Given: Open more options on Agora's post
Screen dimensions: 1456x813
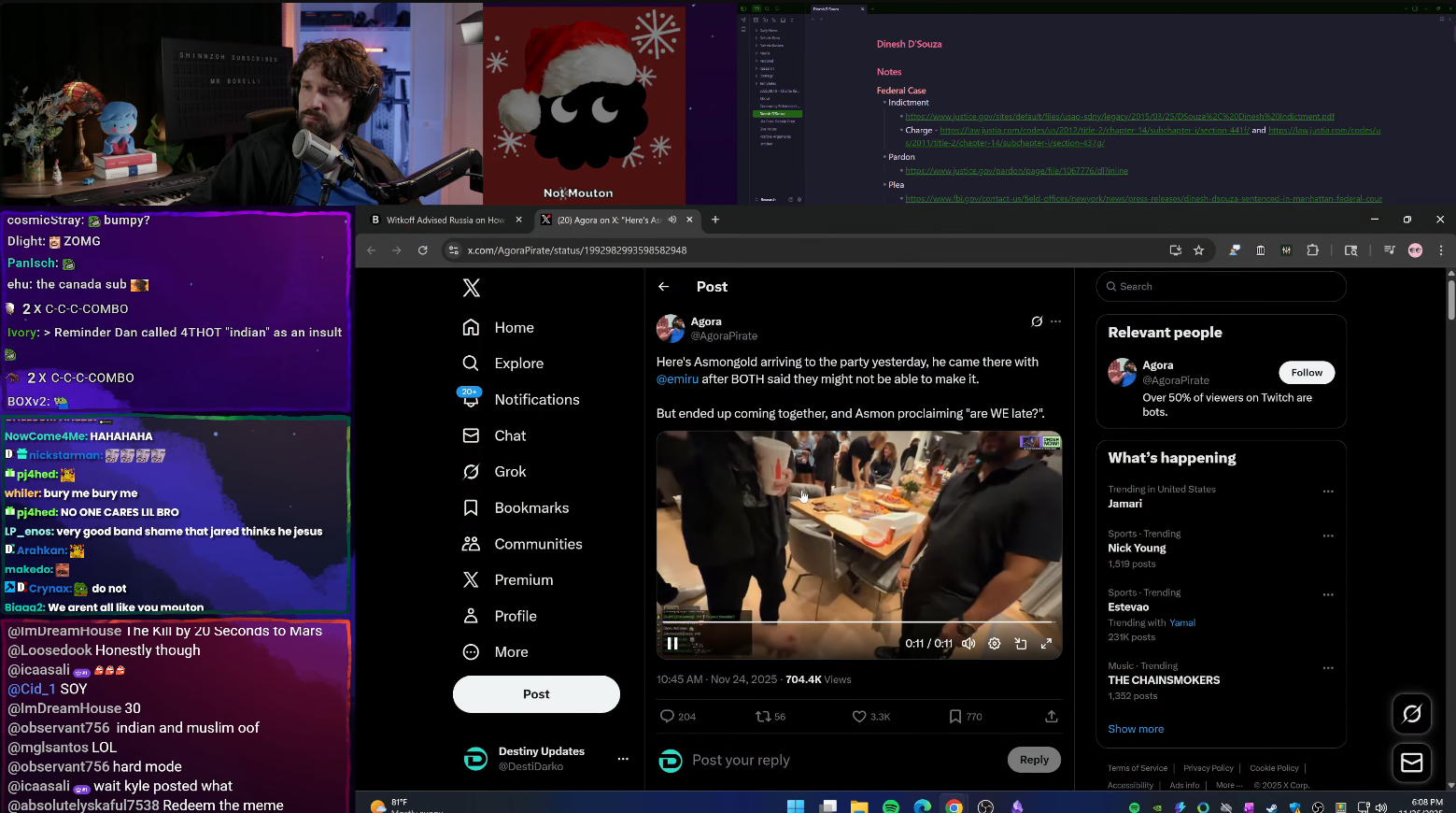Looking at the screenshot, I should point(1056,321).
